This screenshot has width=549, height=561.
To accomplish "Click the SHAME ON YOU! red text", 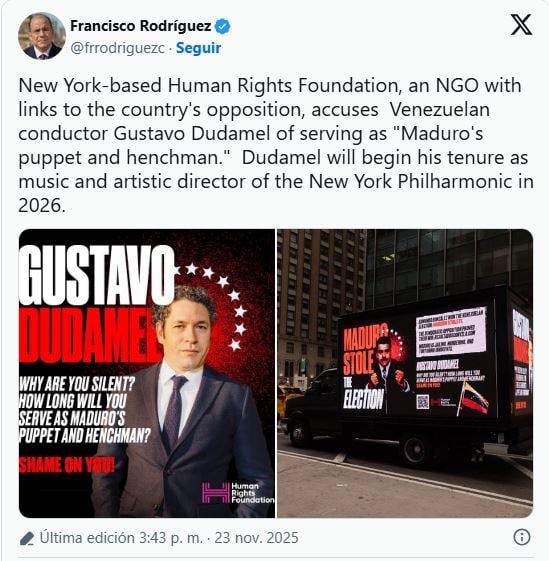I will coord(67,465).
